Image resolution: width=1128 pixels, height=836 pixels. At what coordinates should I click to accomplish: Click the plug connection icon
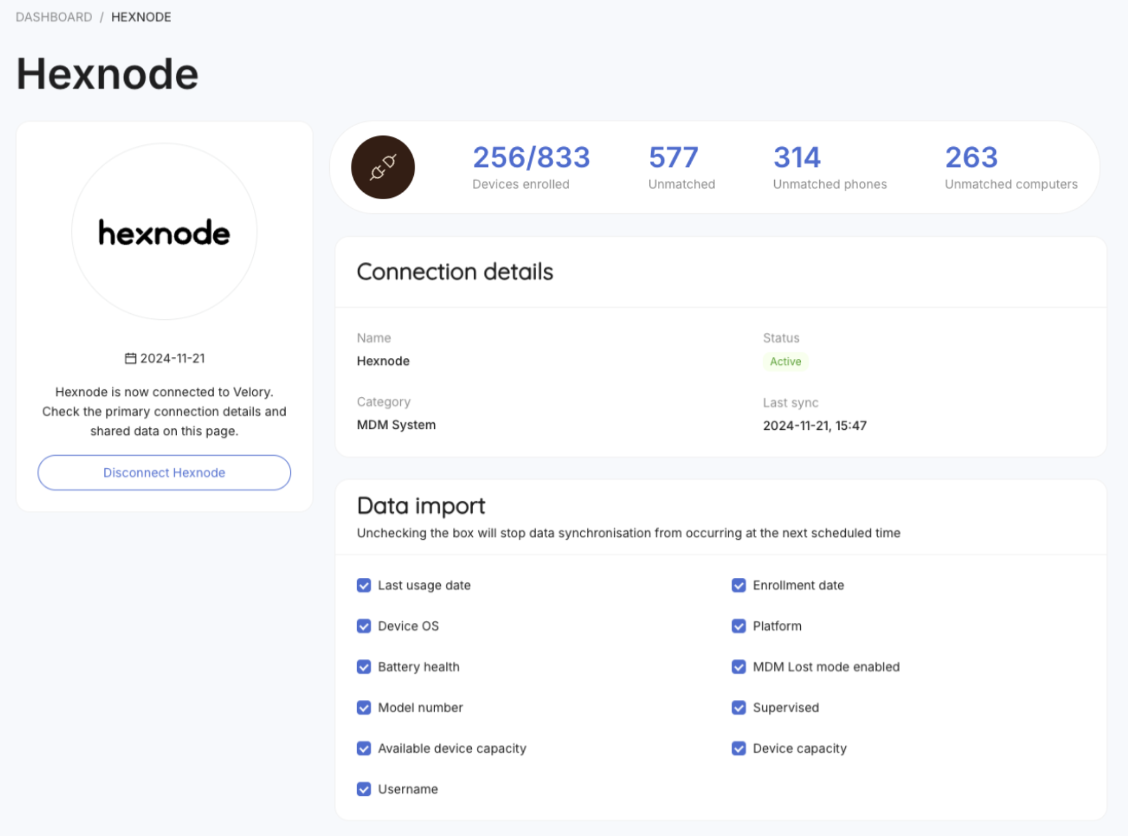(383, 168)
